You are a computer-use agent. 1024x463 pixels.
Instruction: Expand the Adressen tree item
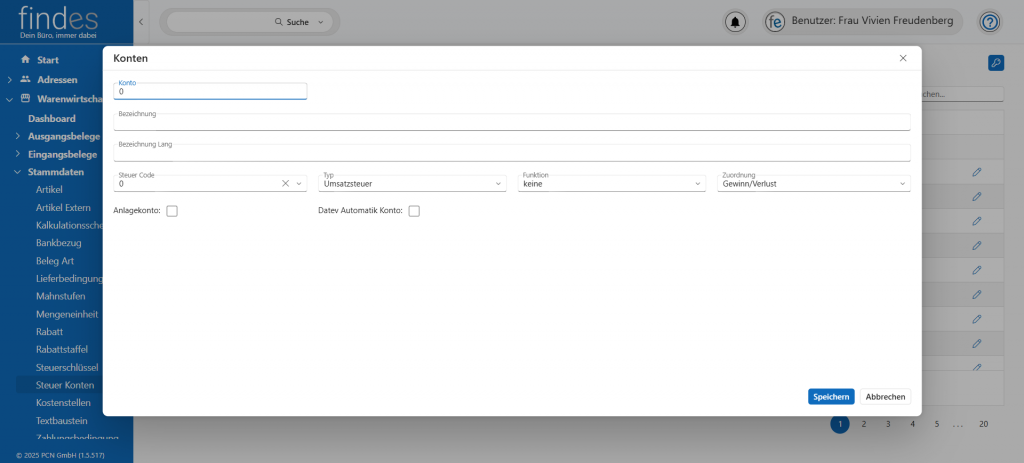tap(10, 79)
